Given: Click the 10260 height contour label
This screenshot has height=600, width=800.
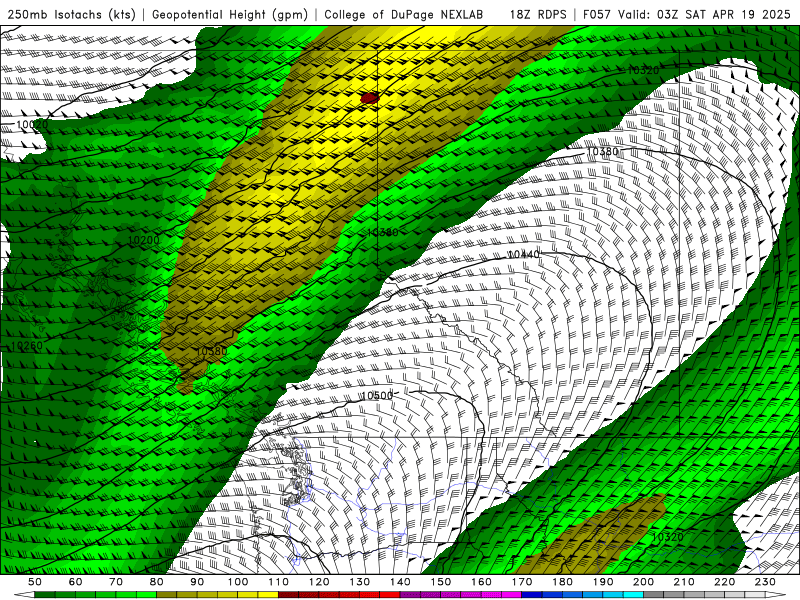Looking at the screenshot, I should (x=27, y=346).
